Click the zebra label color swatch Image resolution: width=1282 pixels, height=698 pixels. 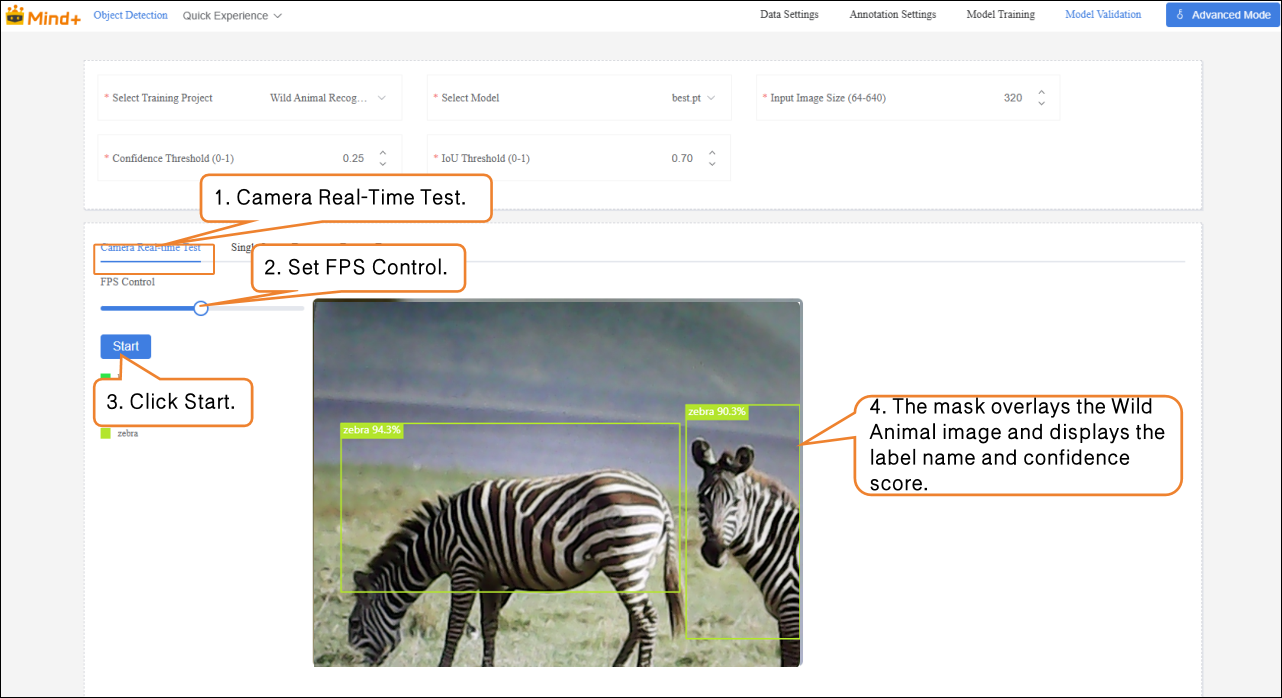pos(105,434)
